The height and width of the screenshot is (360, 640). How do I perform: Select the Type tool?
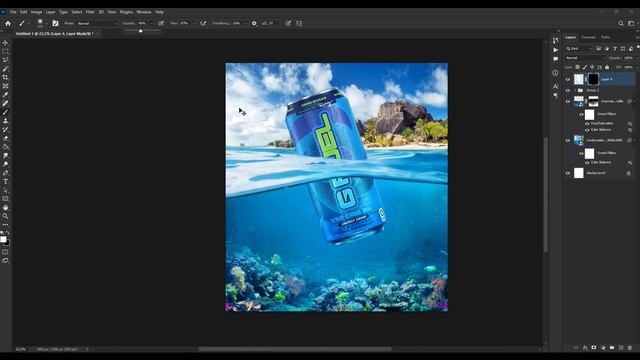(5, 182)
